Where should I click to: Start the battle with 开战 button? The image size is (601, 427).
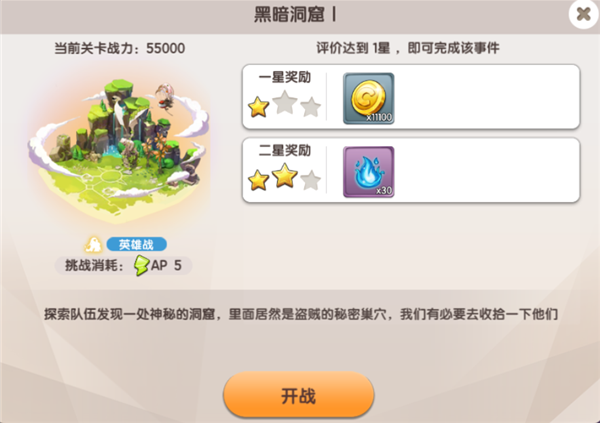(x=299, y=395)
